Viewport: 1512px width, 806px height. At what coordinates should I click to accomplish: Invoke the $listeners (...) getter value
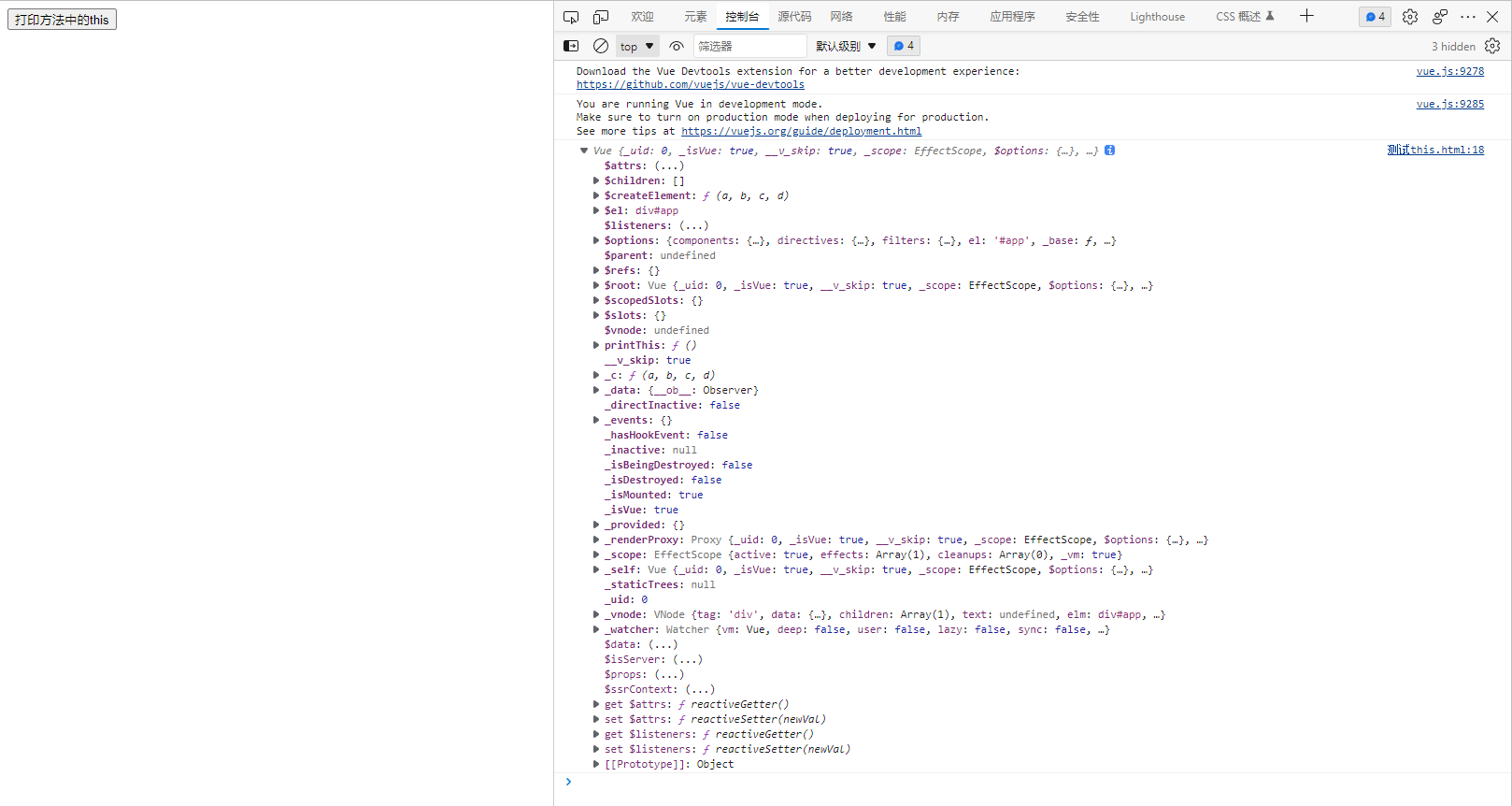693,225
